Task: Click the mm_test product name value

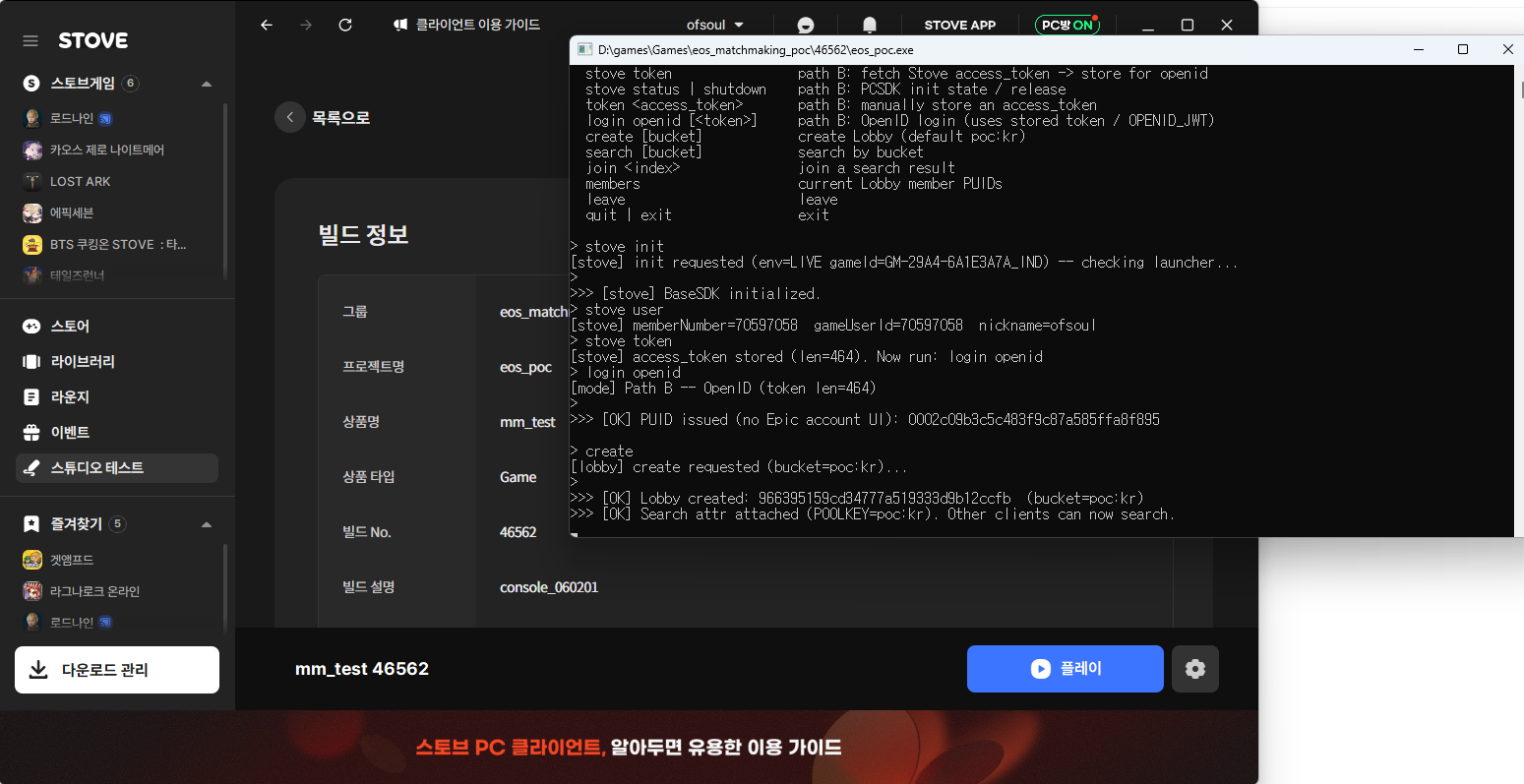Action: click(527, 422)
